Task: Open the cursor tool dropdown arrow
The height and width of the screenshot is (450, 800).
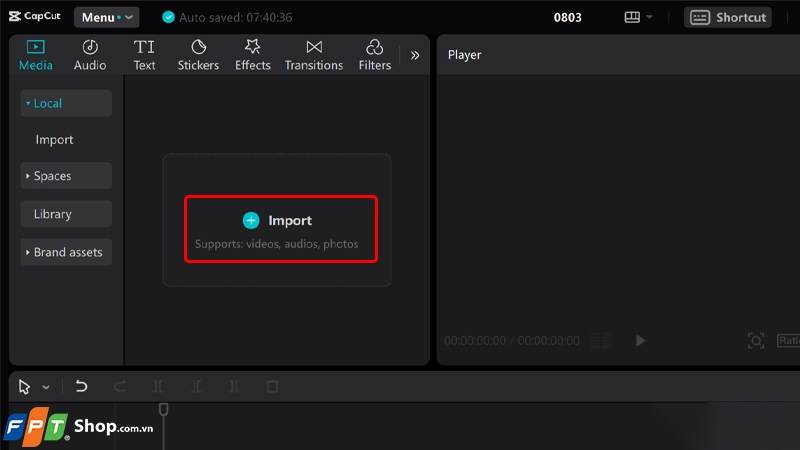Action: tap(46, 387)
